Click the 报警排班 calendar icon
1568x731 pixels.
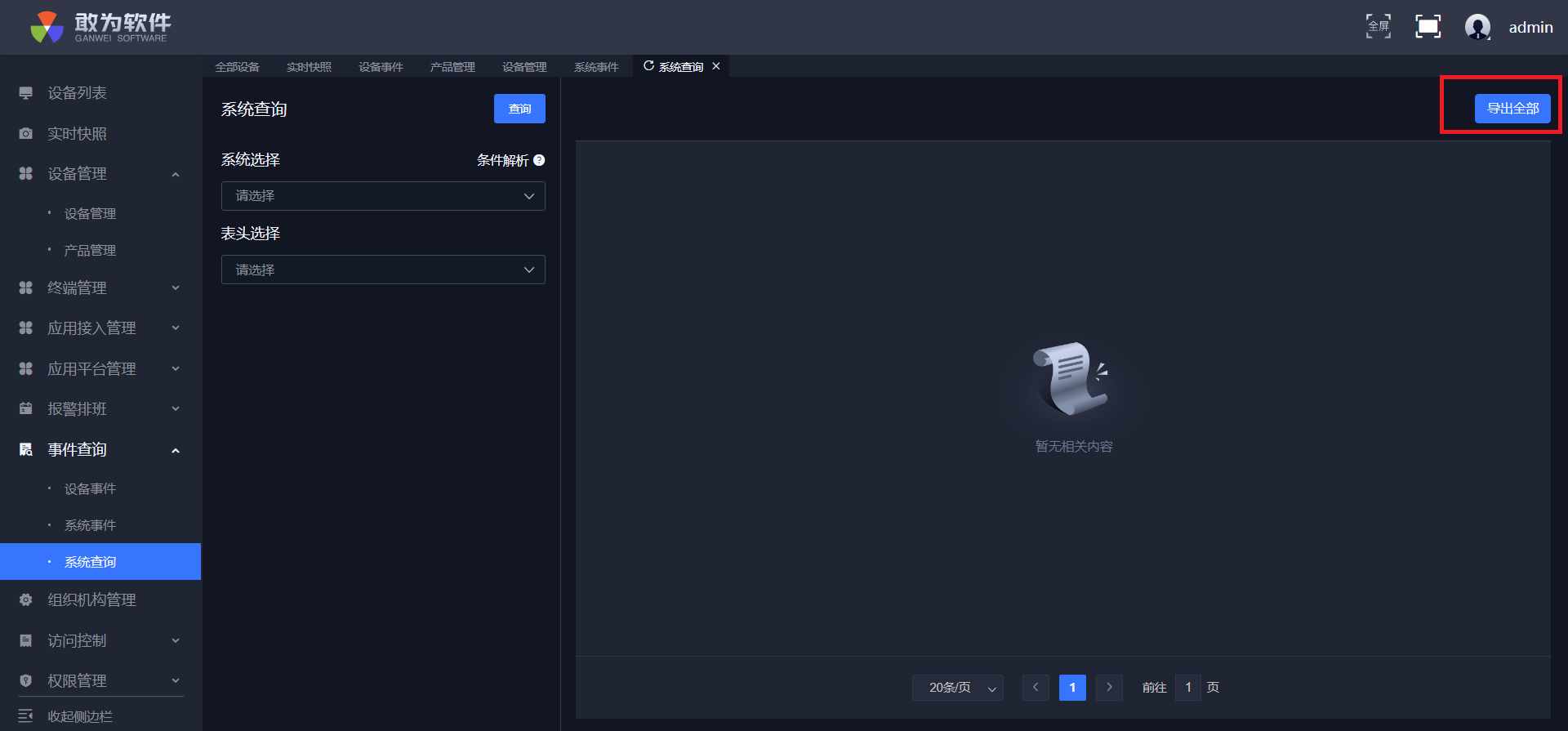26,408
